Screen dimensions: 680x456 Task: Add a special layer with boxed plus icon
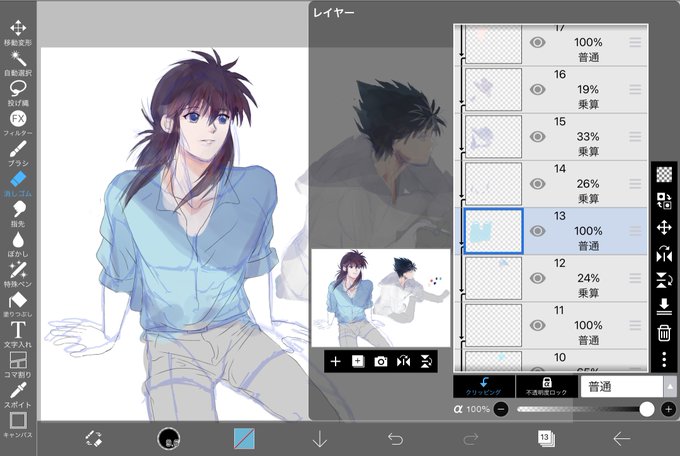coord(358,361)
